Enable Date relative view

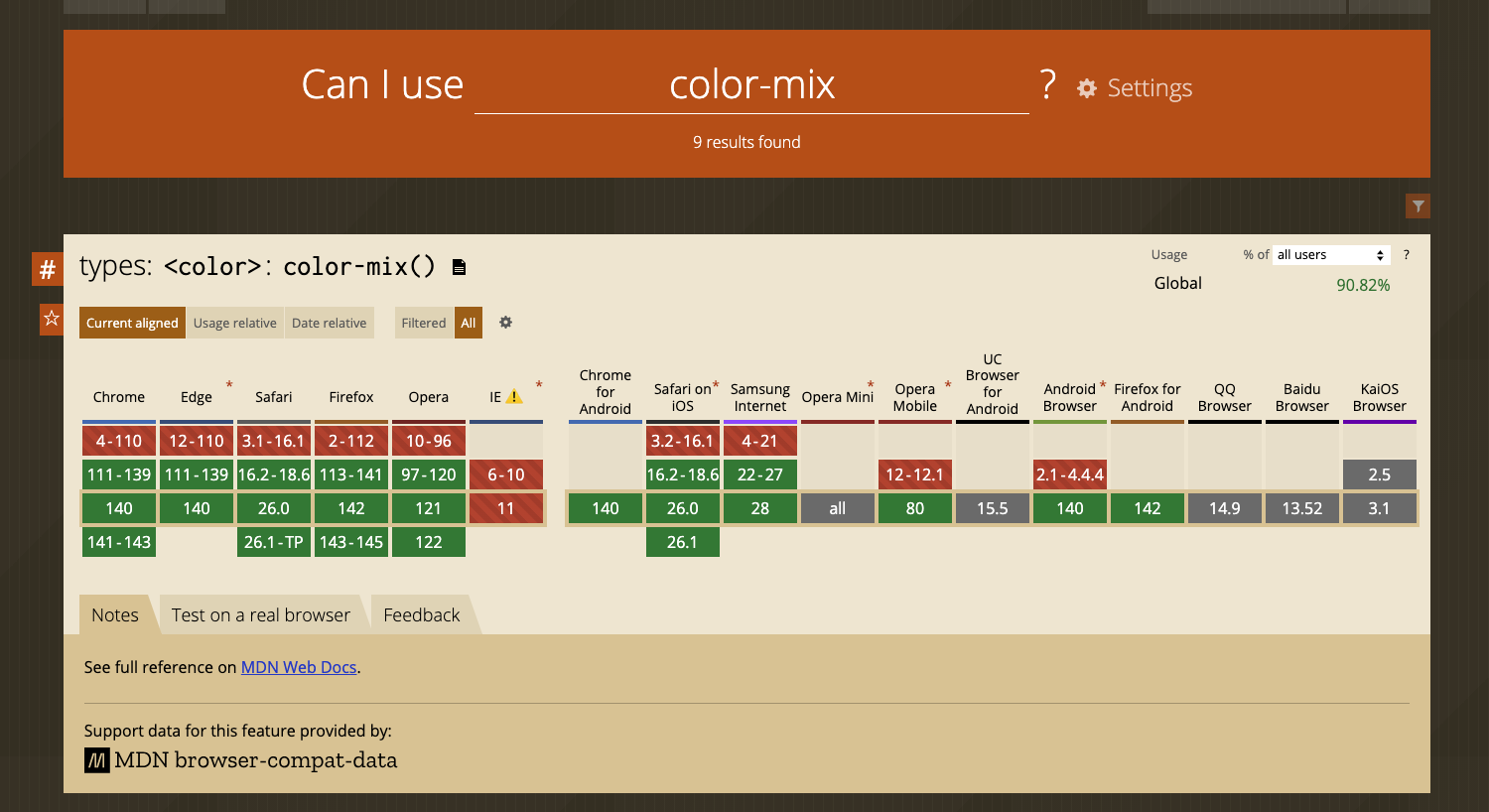[x=328, y=323]
